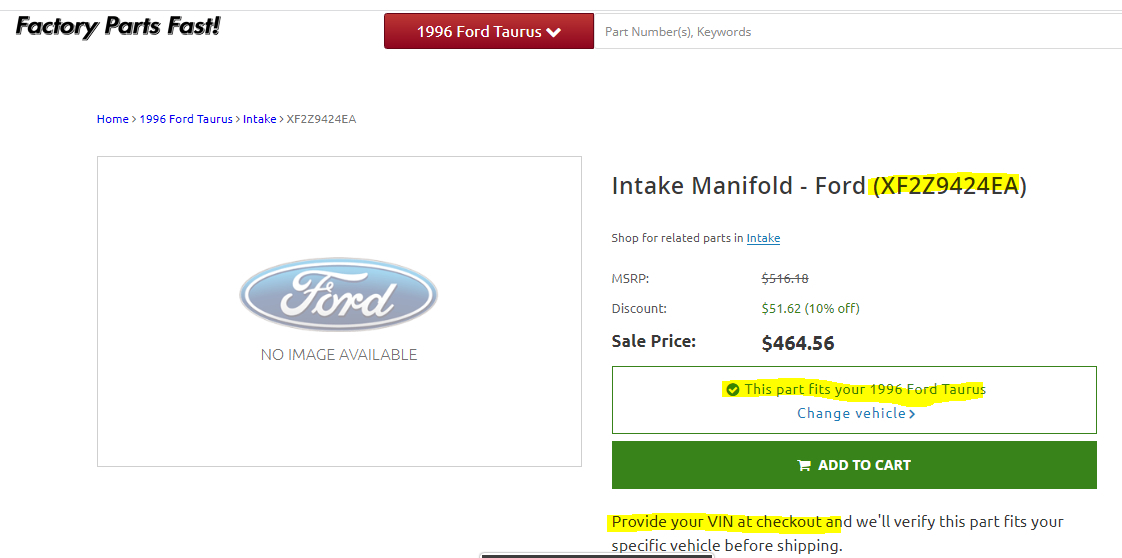Click the $464.56 sale price

pos(797,343)
